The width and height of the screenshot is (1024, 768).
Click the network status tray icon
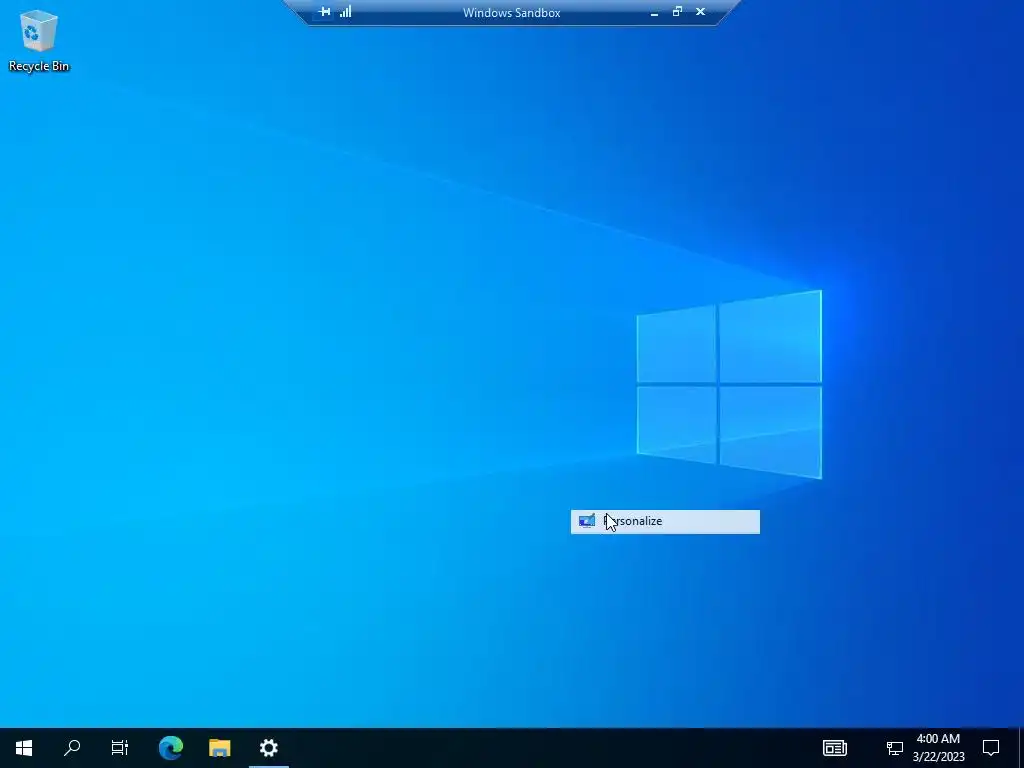894,748
